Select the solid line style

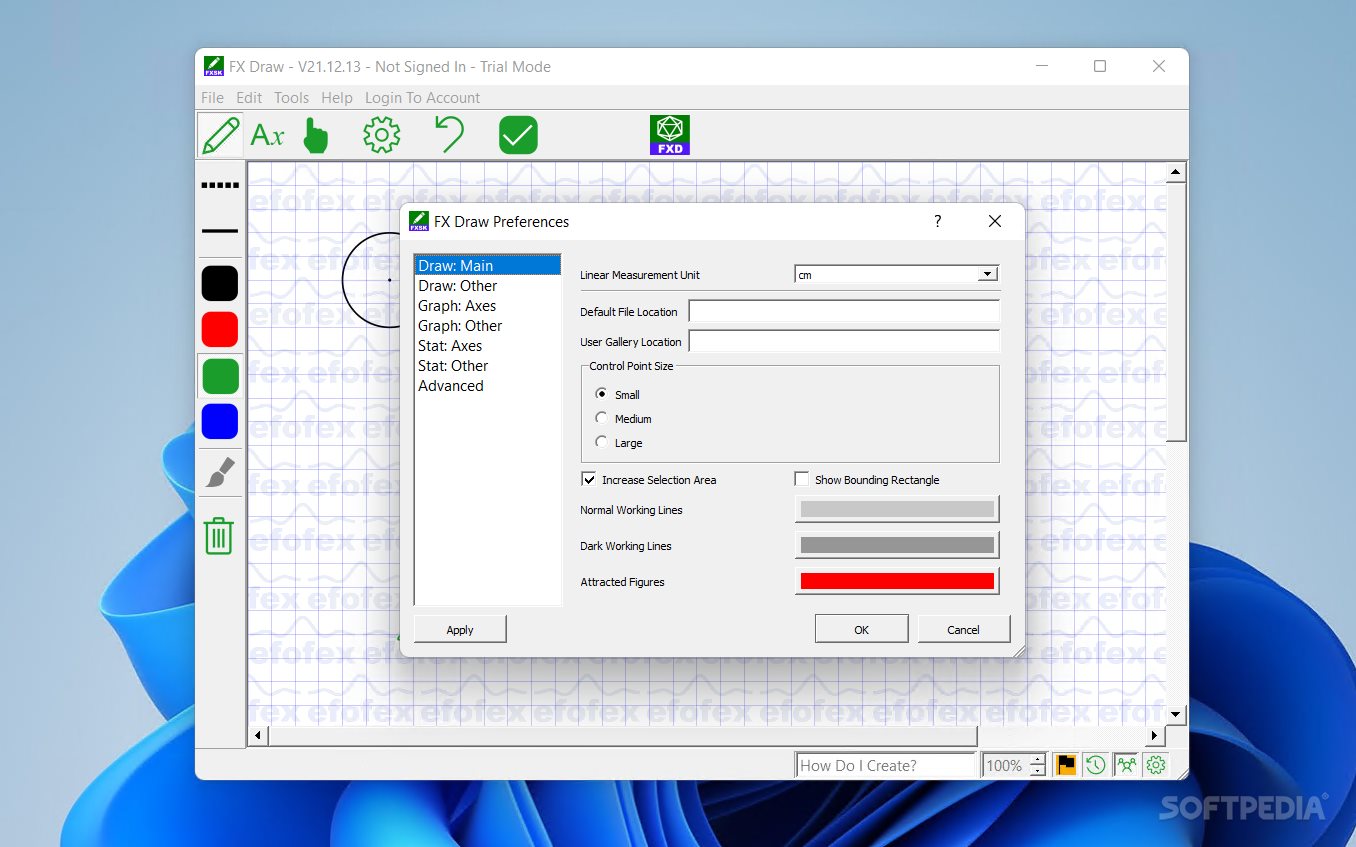point(220,231)
